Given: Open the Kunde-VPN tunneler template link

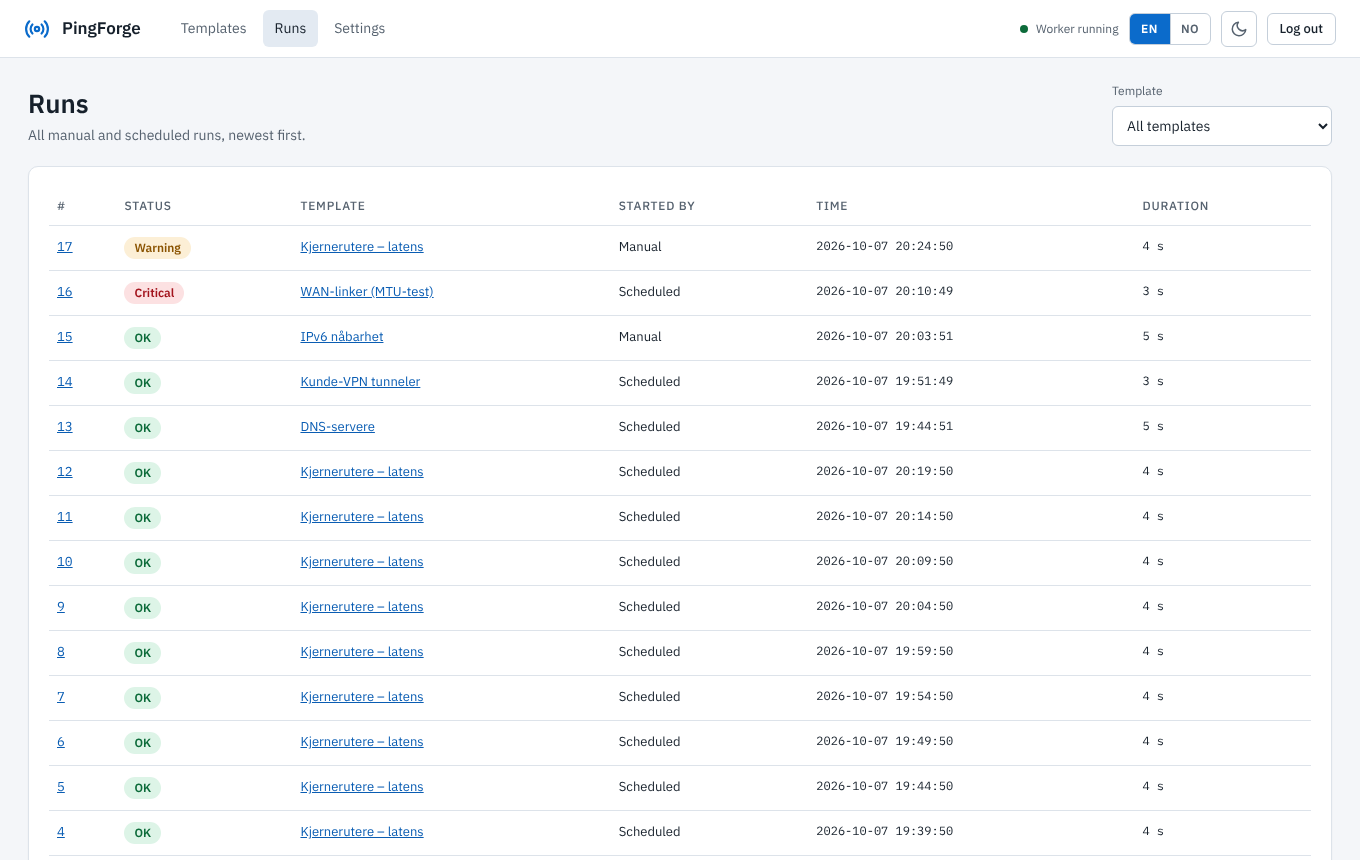Looking at the screenshot, I should [360, 382].
